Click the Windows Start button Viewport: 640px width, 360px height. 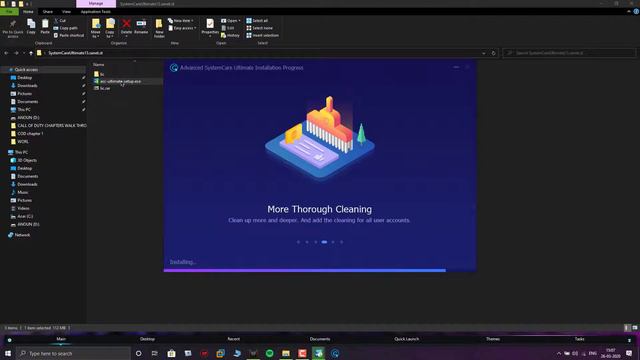pos(8,353)
